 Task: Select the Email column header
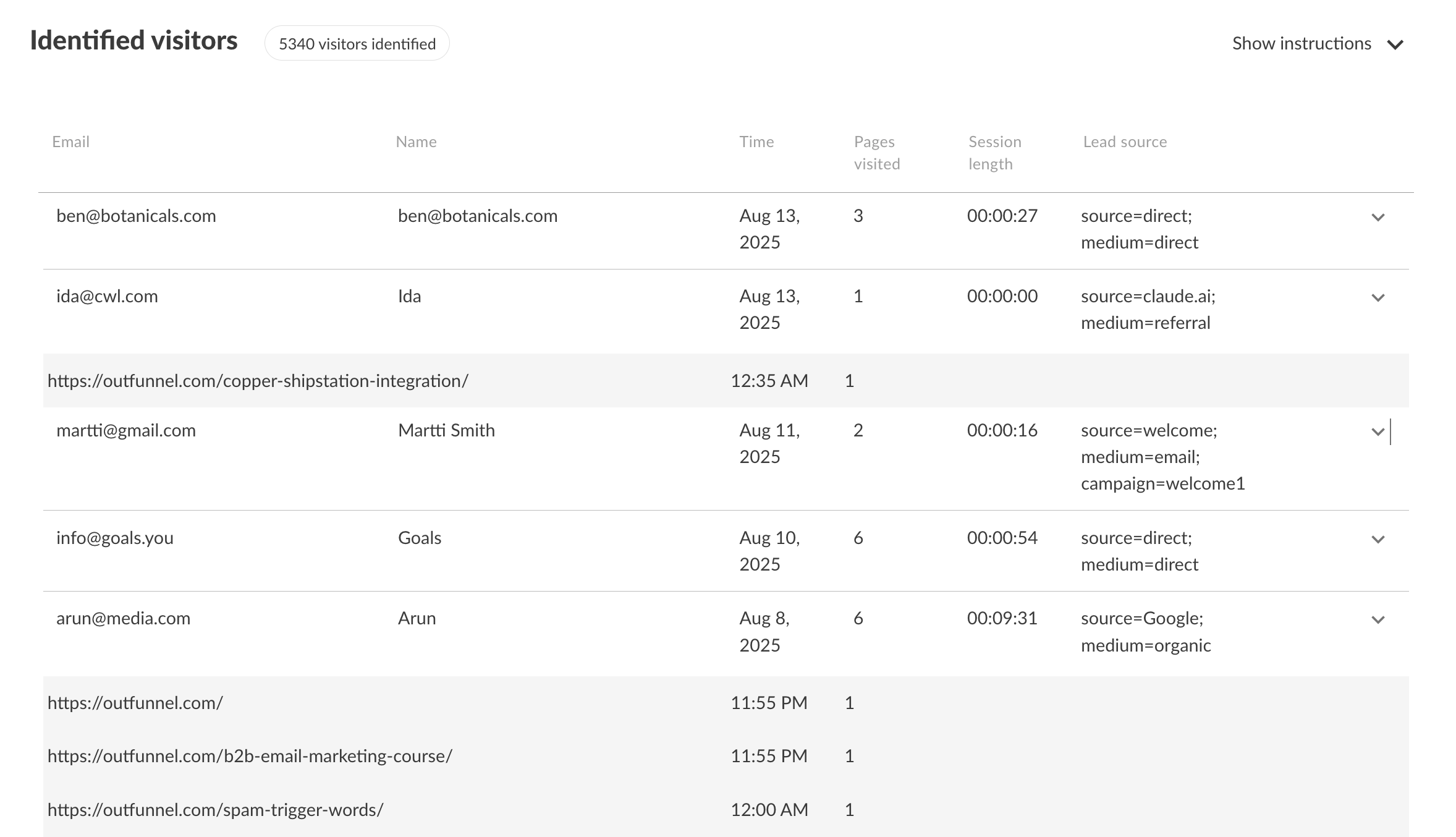[x=70, y=142]
